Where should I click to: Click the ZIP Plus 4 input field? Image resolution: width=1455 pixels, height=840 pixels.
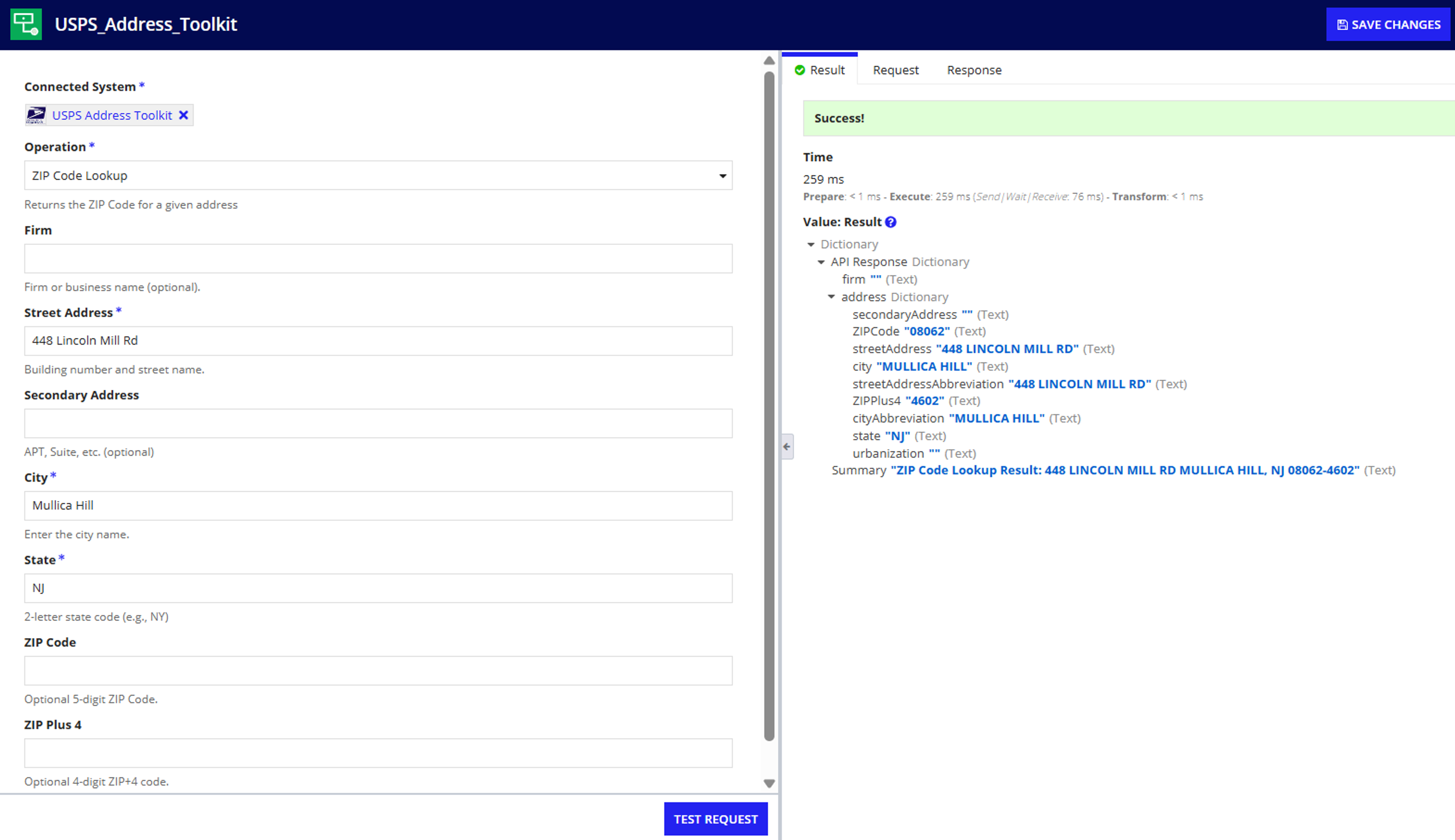click(x=379, y=754)
